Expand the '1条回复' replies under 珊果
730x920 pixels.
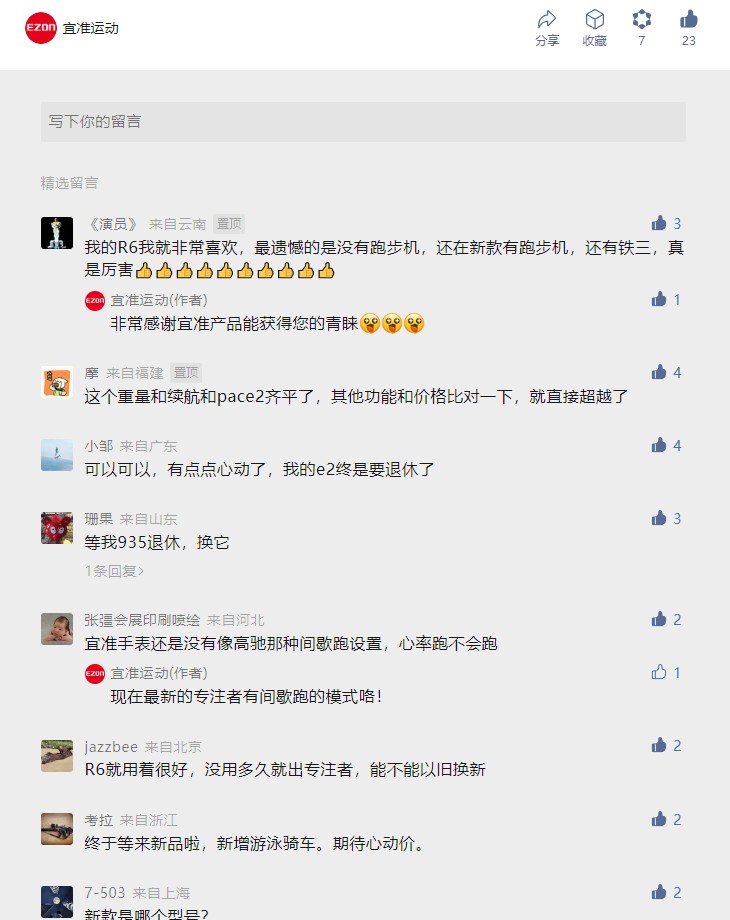coord(114,571)
